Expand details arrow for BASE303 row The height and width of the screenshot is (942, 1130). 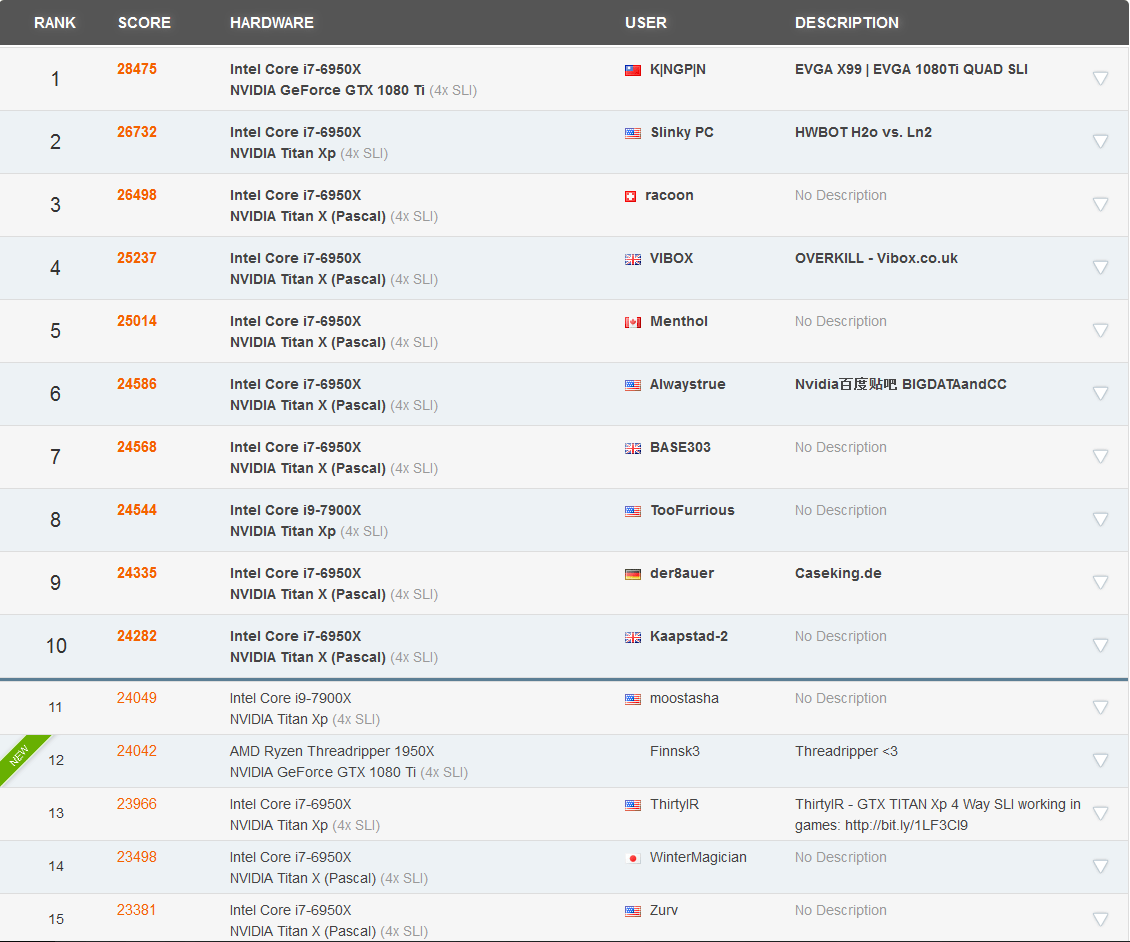[1100, 456]
